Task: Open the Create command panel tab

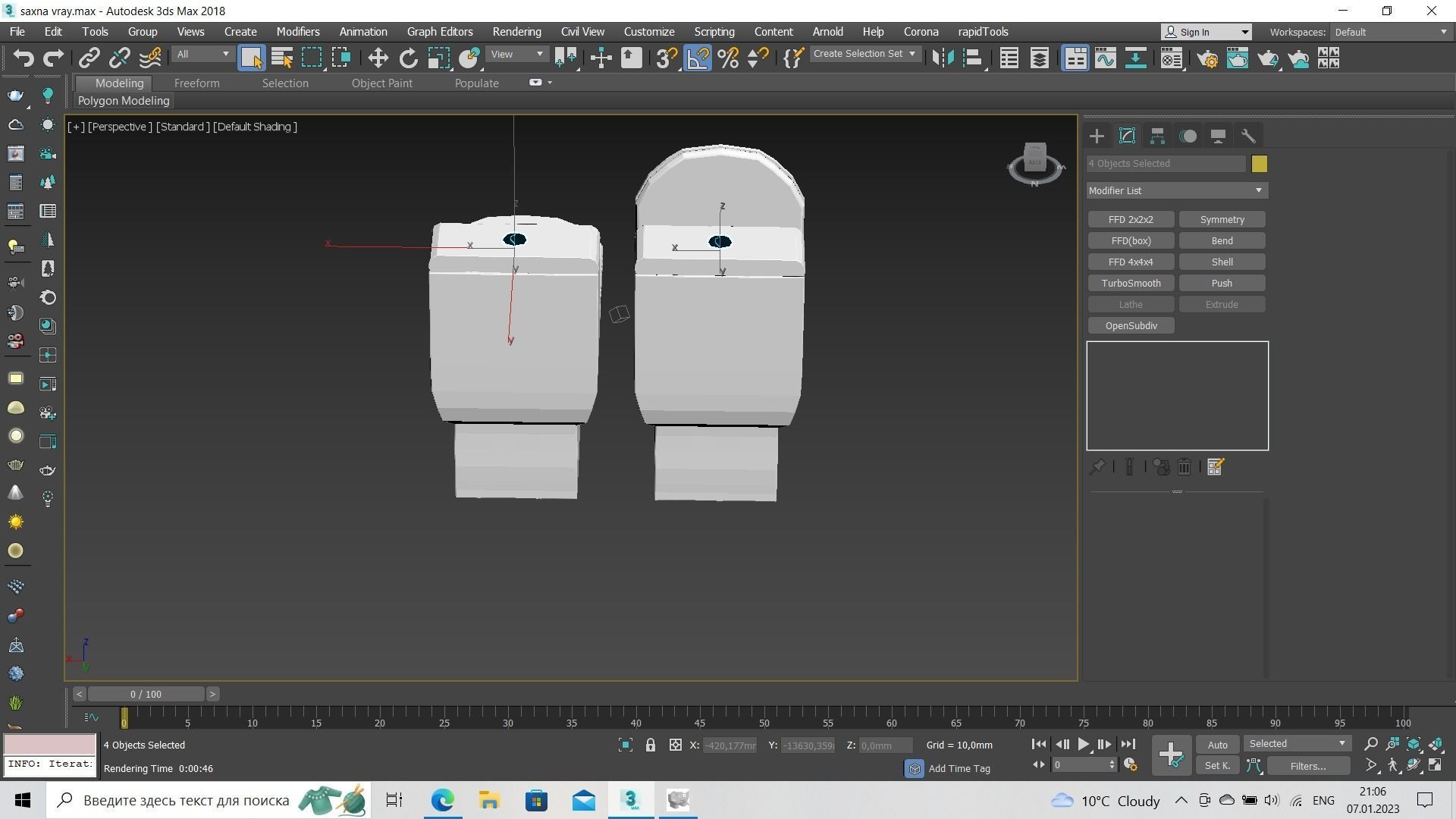Action: coord(1097,136)
